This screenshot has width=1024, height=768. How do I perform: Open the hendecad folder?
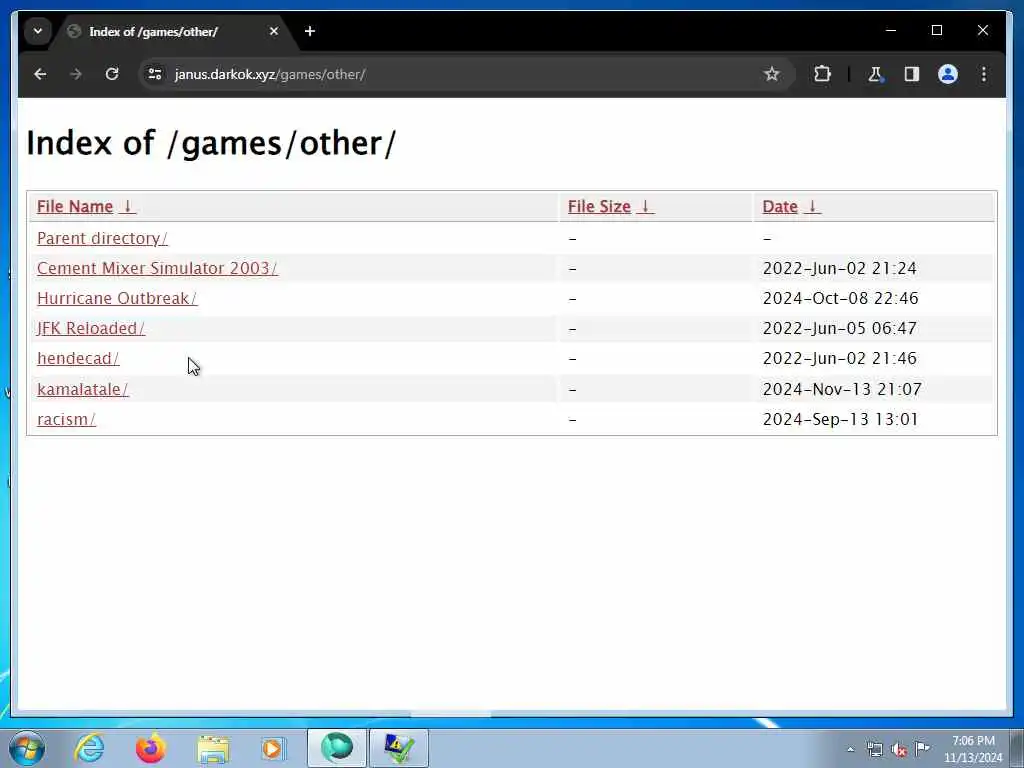point(78,359)
